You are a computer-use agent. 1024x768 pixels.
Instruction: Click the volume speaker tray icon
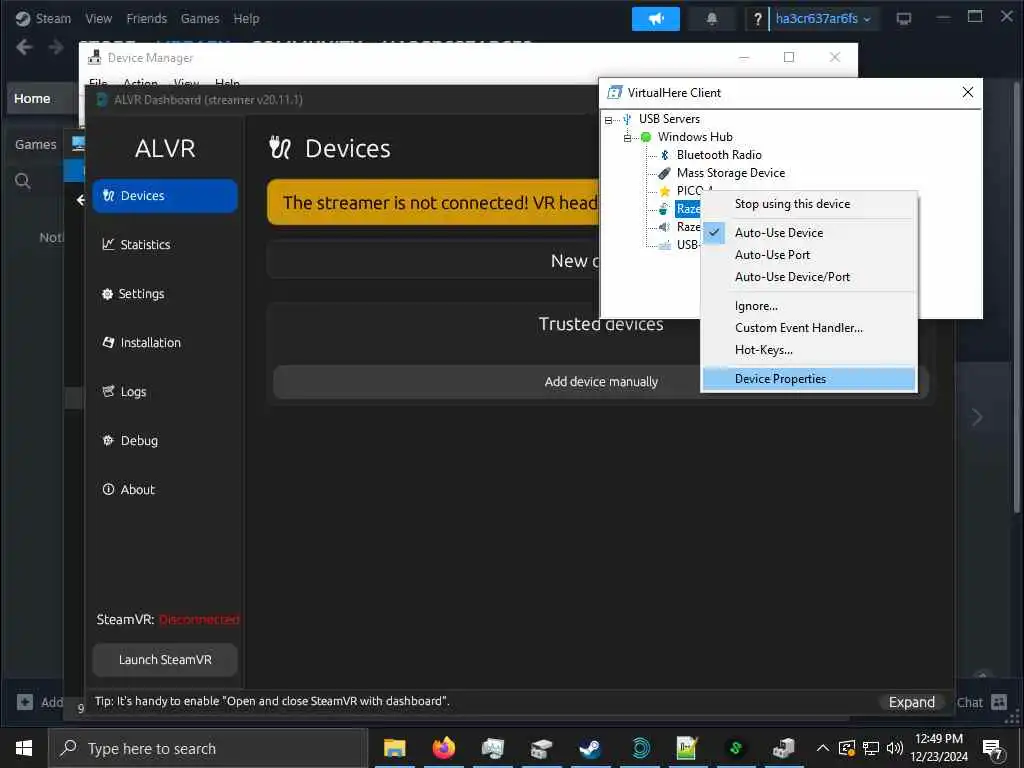(895, 748)
